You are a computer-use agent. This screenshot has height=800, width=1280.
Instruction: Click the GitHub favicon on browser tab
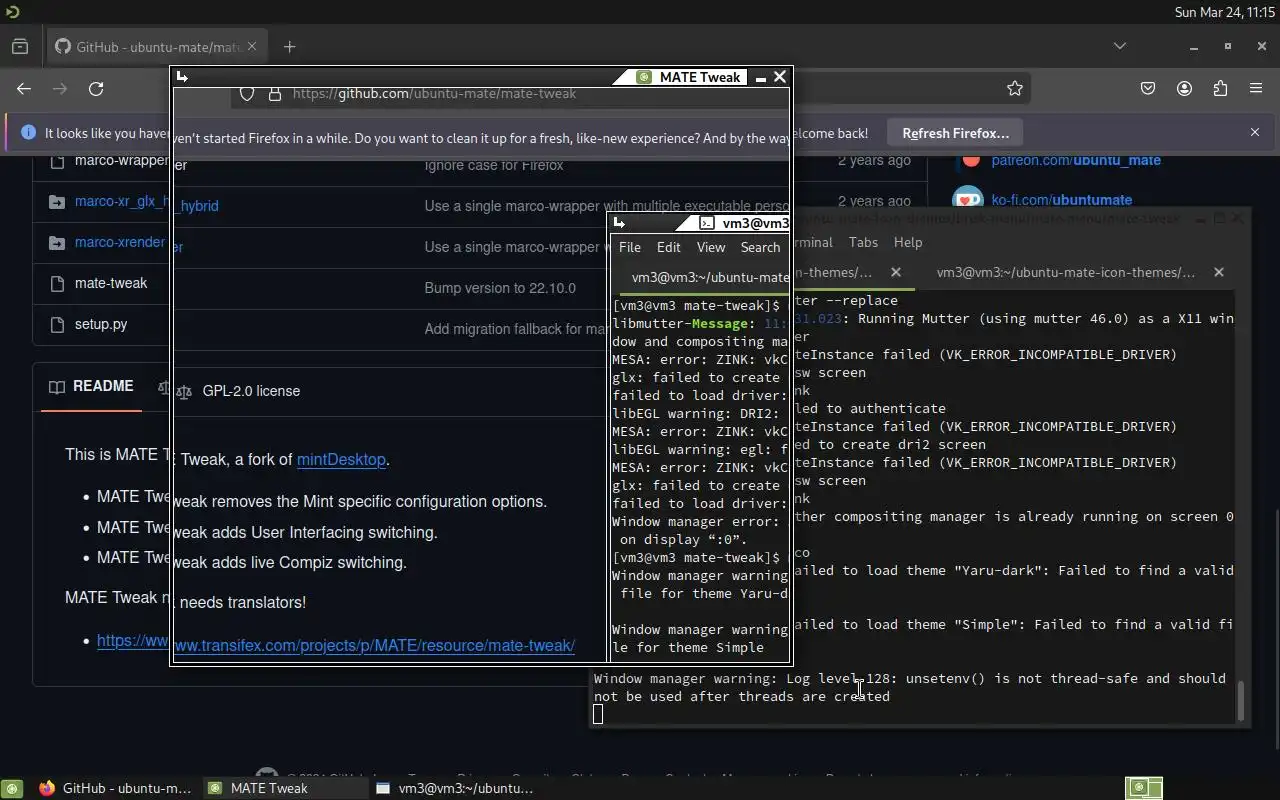[63, 46]
